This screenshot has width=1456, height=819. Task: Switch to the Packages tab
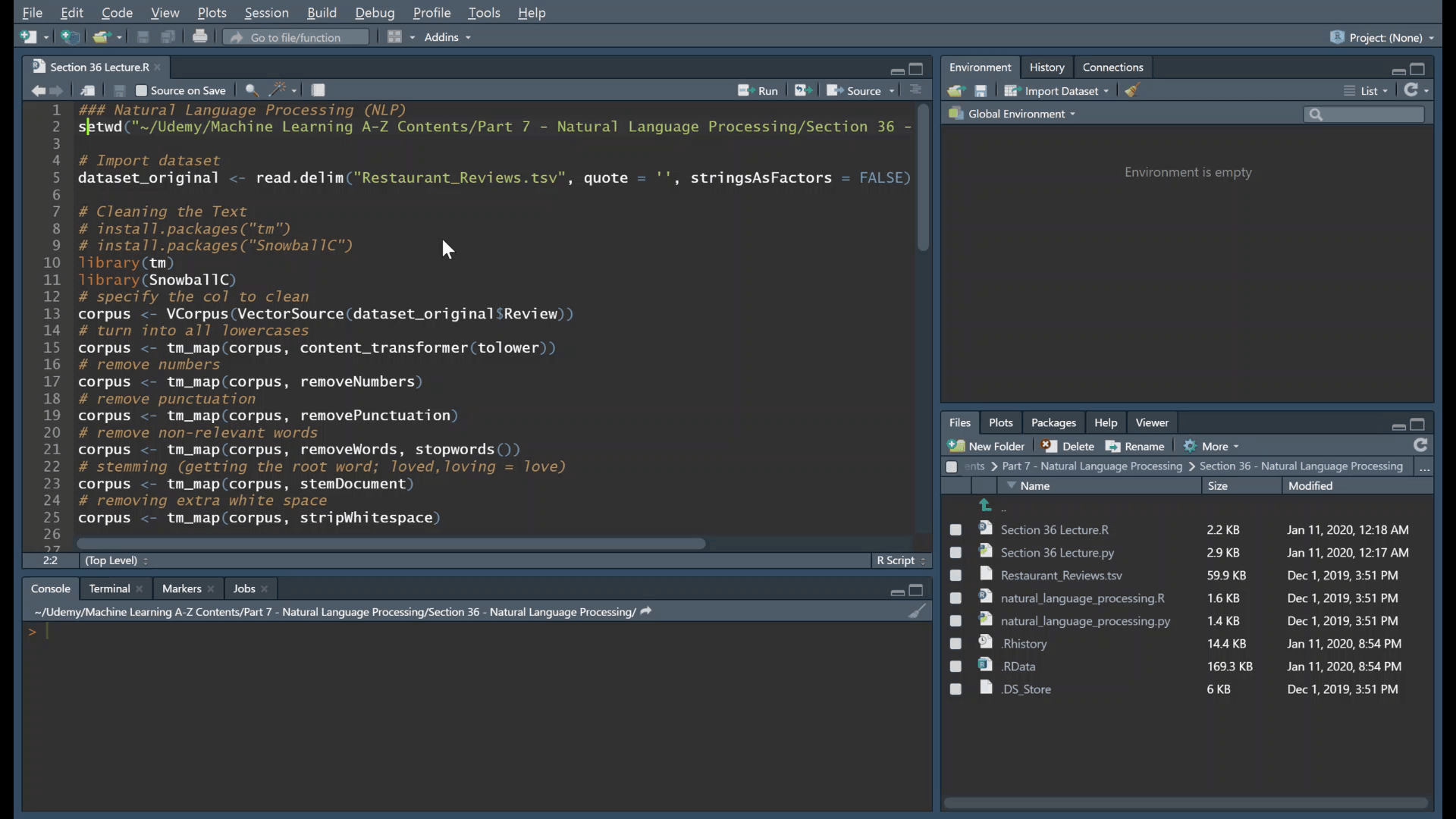(x=1053, y=423)
